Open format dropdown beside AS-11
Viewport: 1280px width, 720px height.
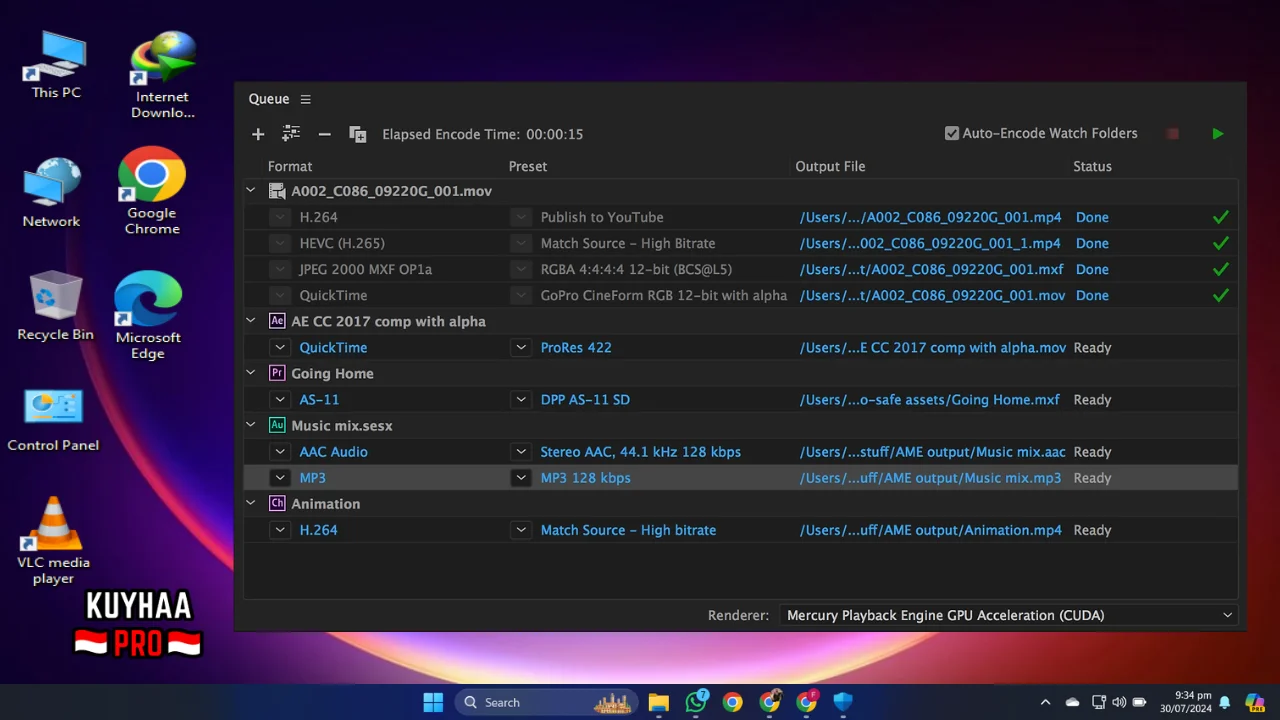pyautogui.click(x=280, y=399)
